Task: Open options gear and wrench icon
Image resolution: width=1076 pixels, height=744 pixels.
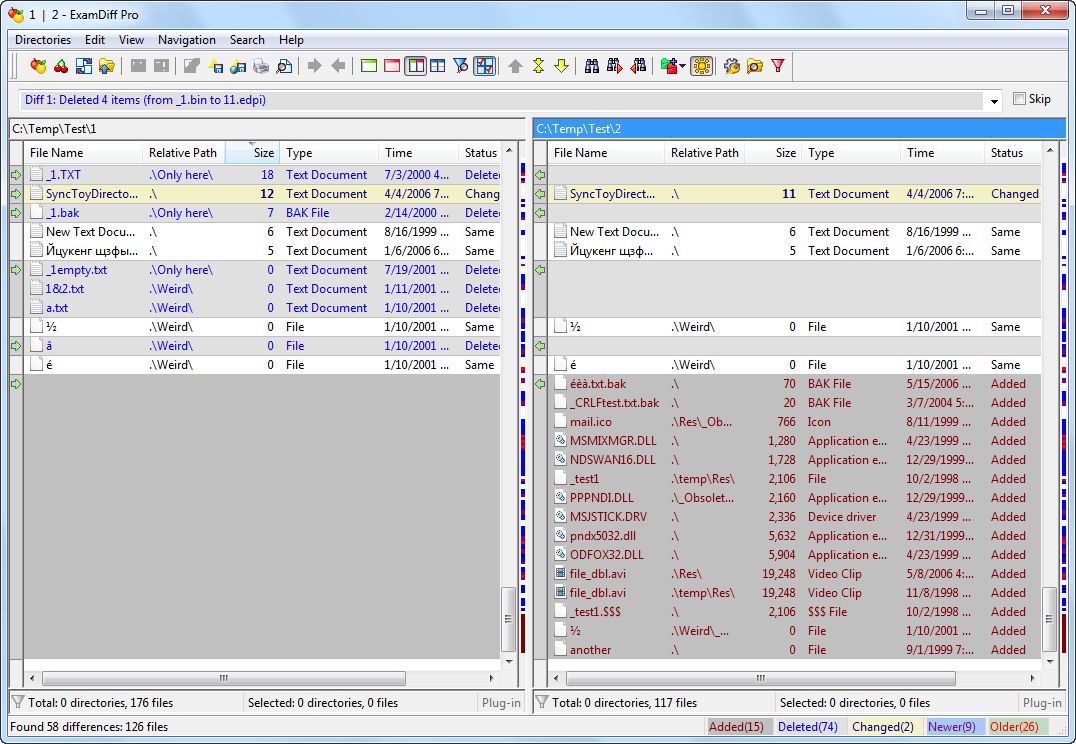Action: coord(732,66)
